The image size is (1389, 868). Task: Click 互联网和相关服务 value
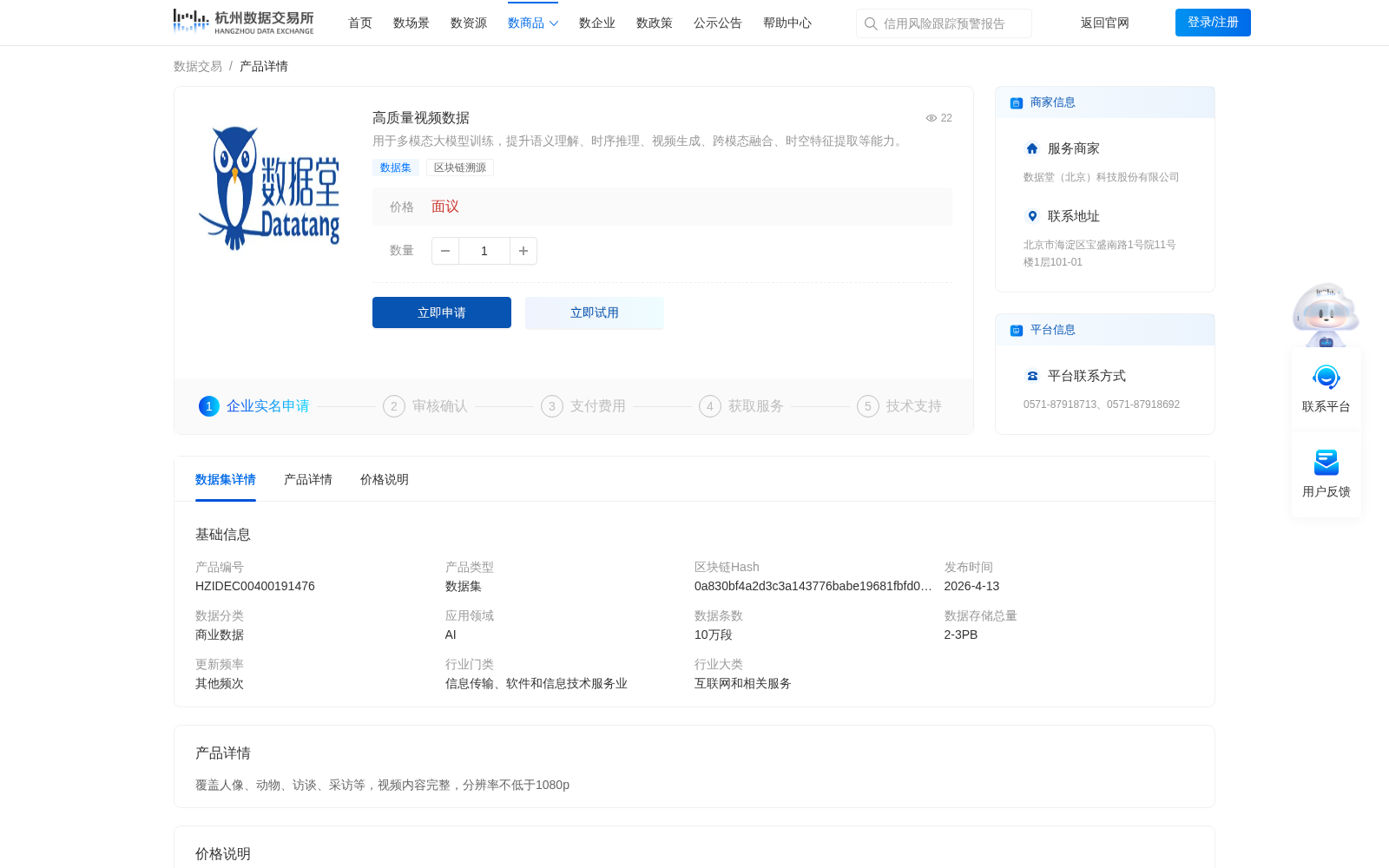tap(743, 683)
